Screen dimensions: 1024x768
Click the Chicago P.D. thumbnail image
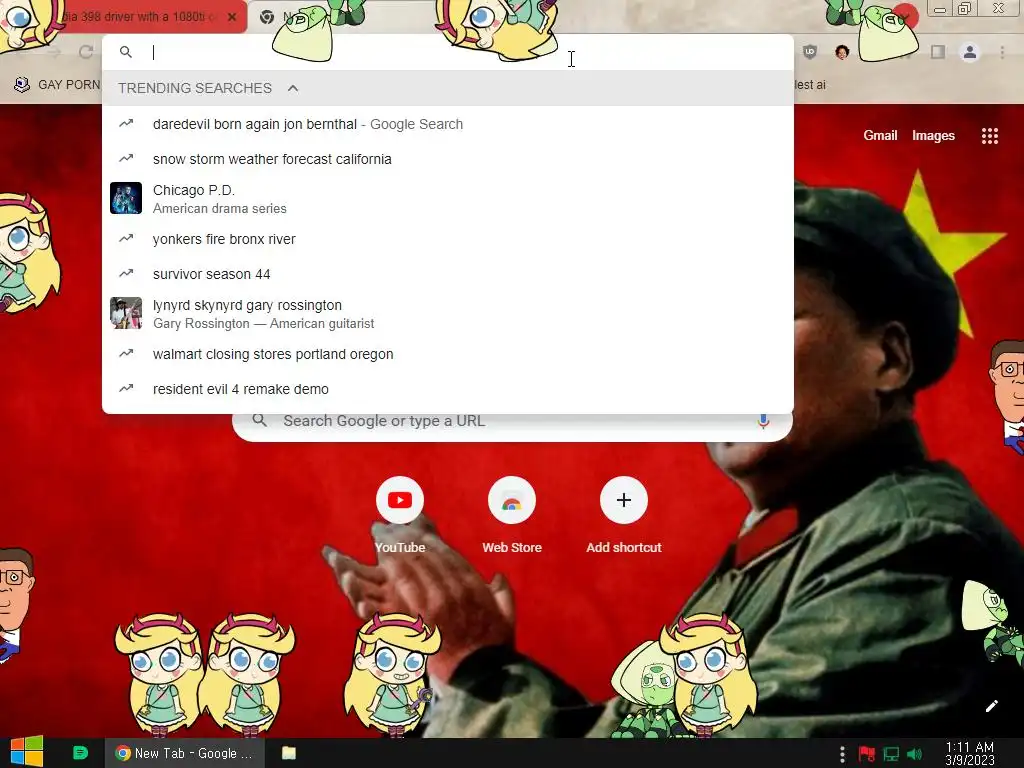click(x=126, y=198)
